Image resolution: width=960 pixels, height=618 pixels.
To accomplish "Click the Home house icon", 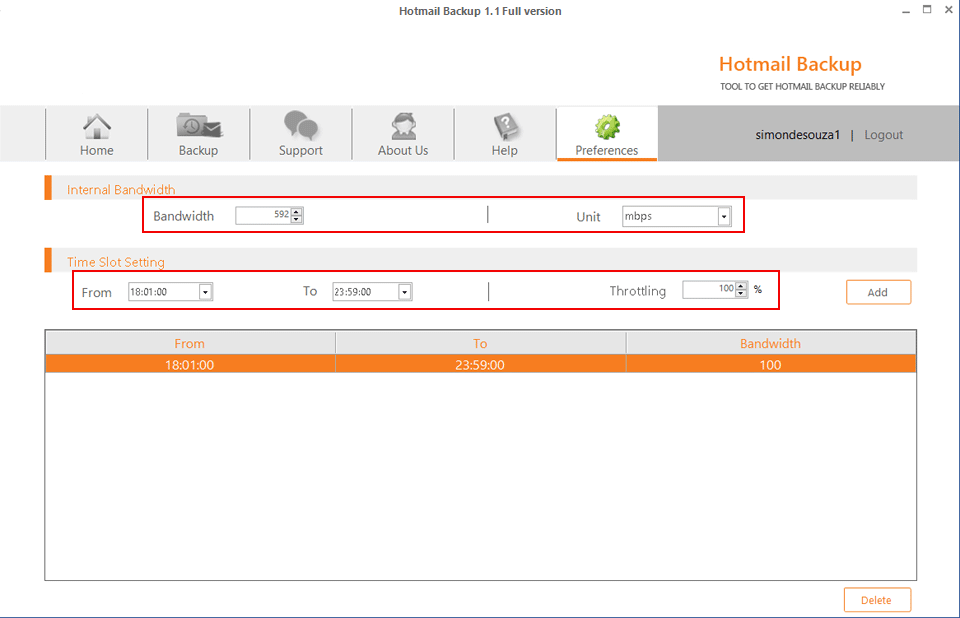I will [x=97, y=127].
